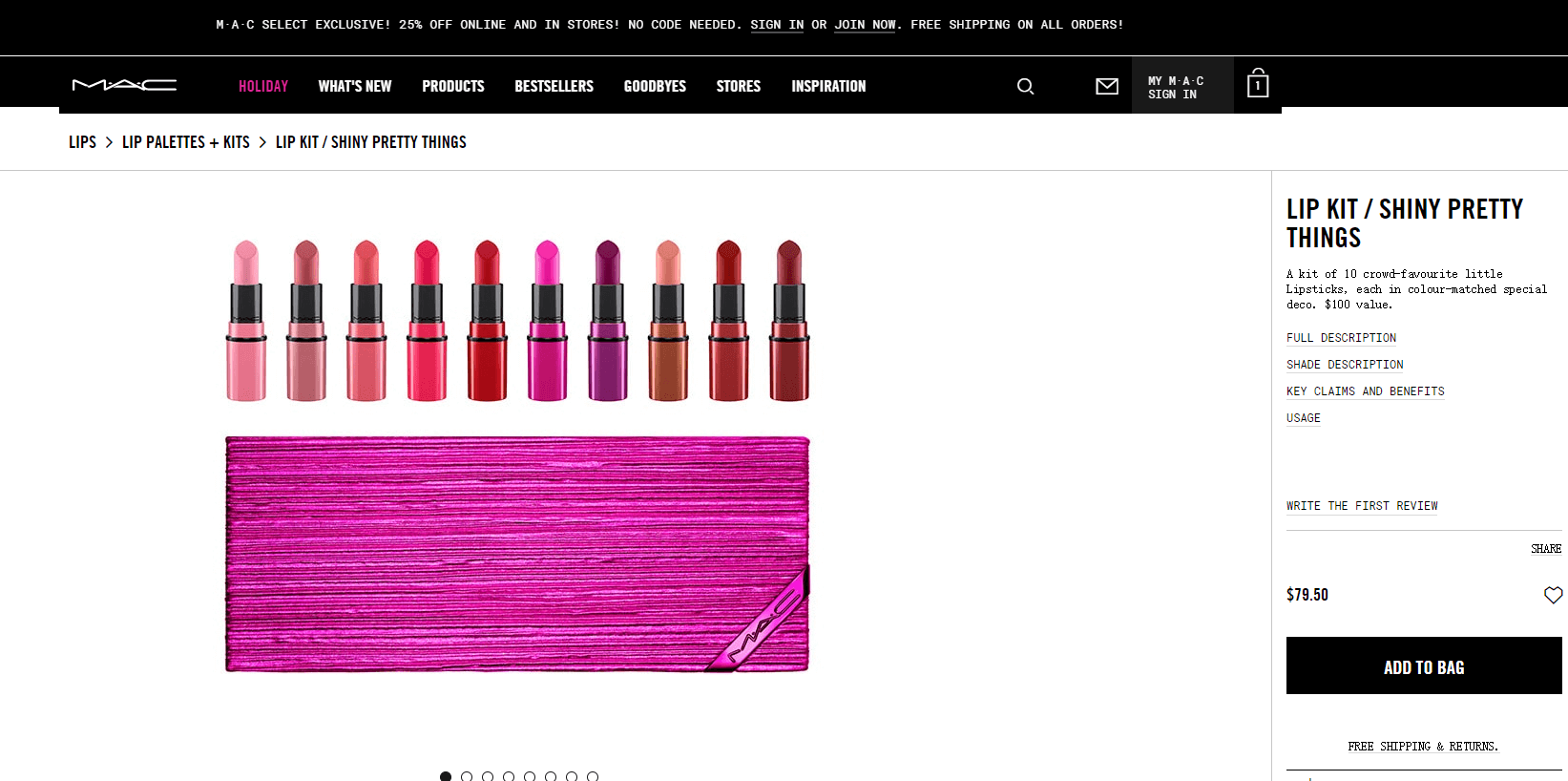Click the $79.50 price text
1568x781 pixels.
1307,595
